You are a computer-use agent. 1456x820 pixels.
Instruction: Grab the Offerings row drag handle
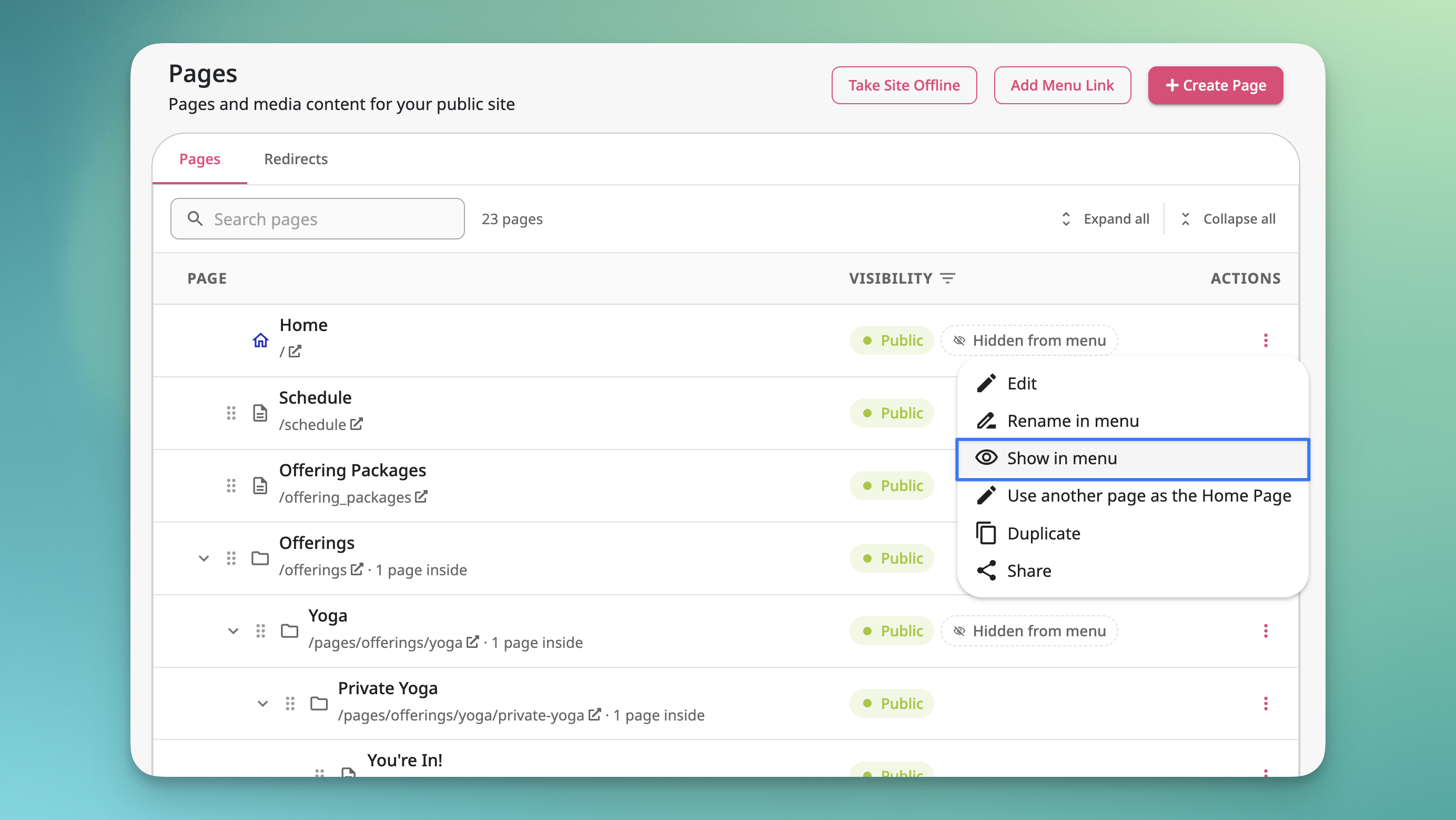coord(231,558)
